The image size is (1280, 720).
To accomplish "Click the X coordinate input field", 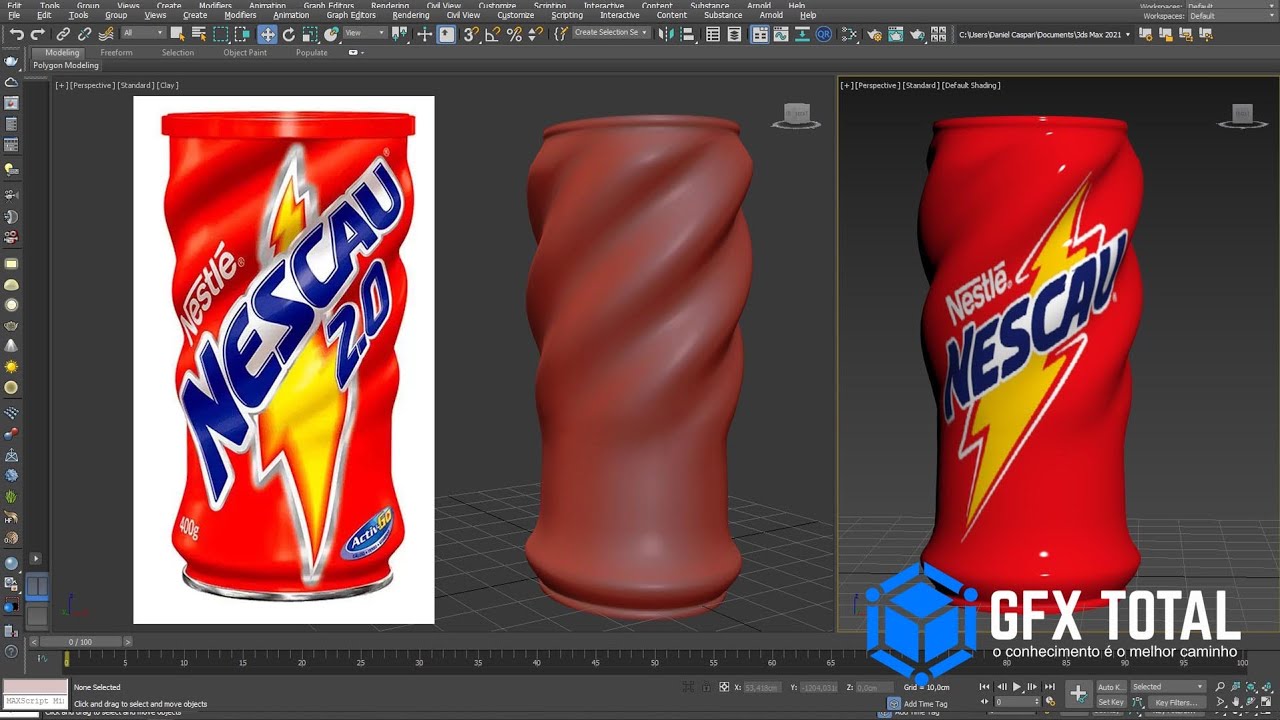I will [x=762, y=687].
